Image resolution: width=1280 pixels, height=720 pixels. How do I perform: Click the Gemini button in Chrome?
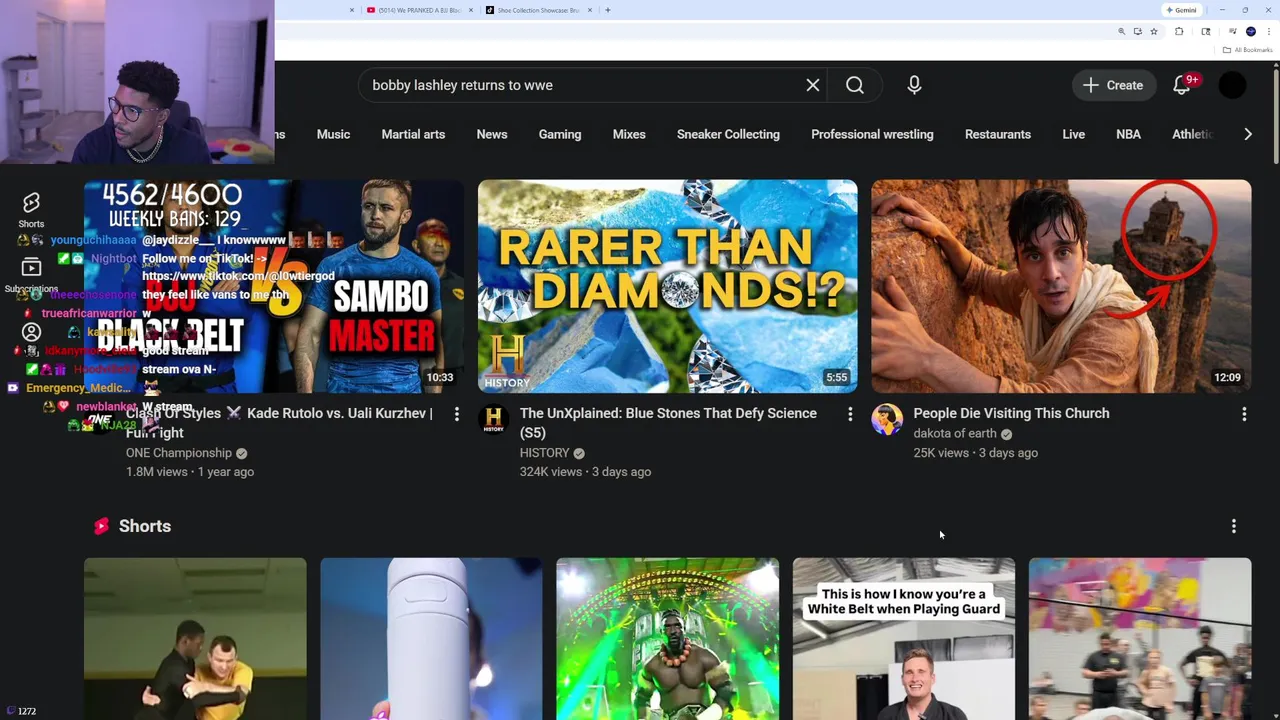coord(1182,10)
